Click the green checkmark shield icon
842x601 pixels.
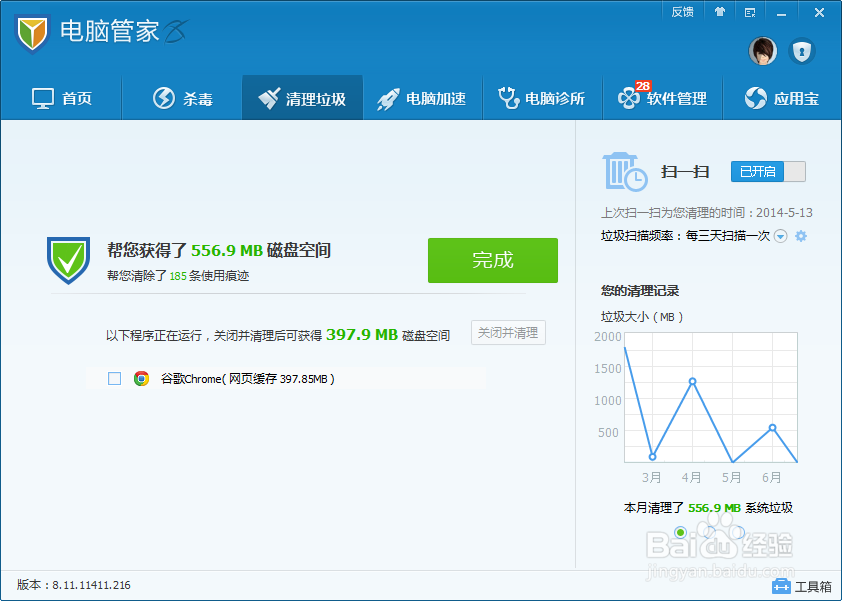pyautogui.click(x=68, y=260)
